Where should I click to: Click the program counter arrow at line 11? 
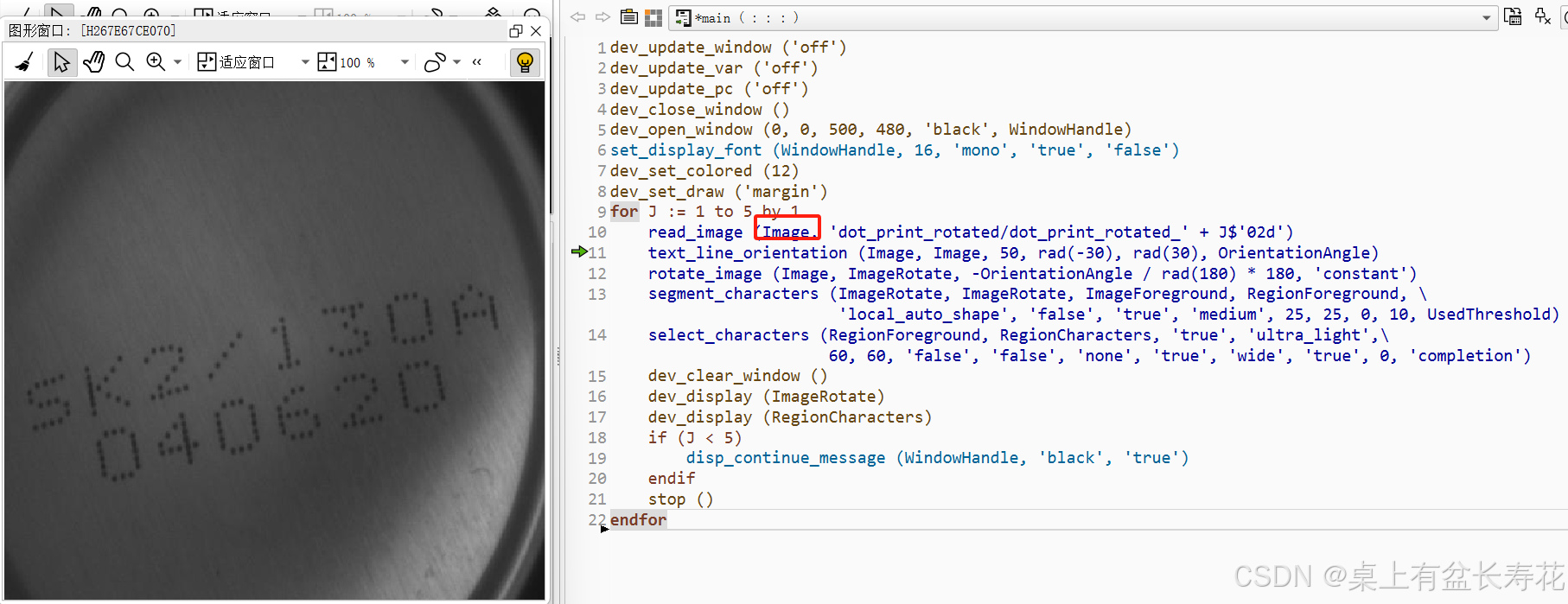(x=578, y=252)
